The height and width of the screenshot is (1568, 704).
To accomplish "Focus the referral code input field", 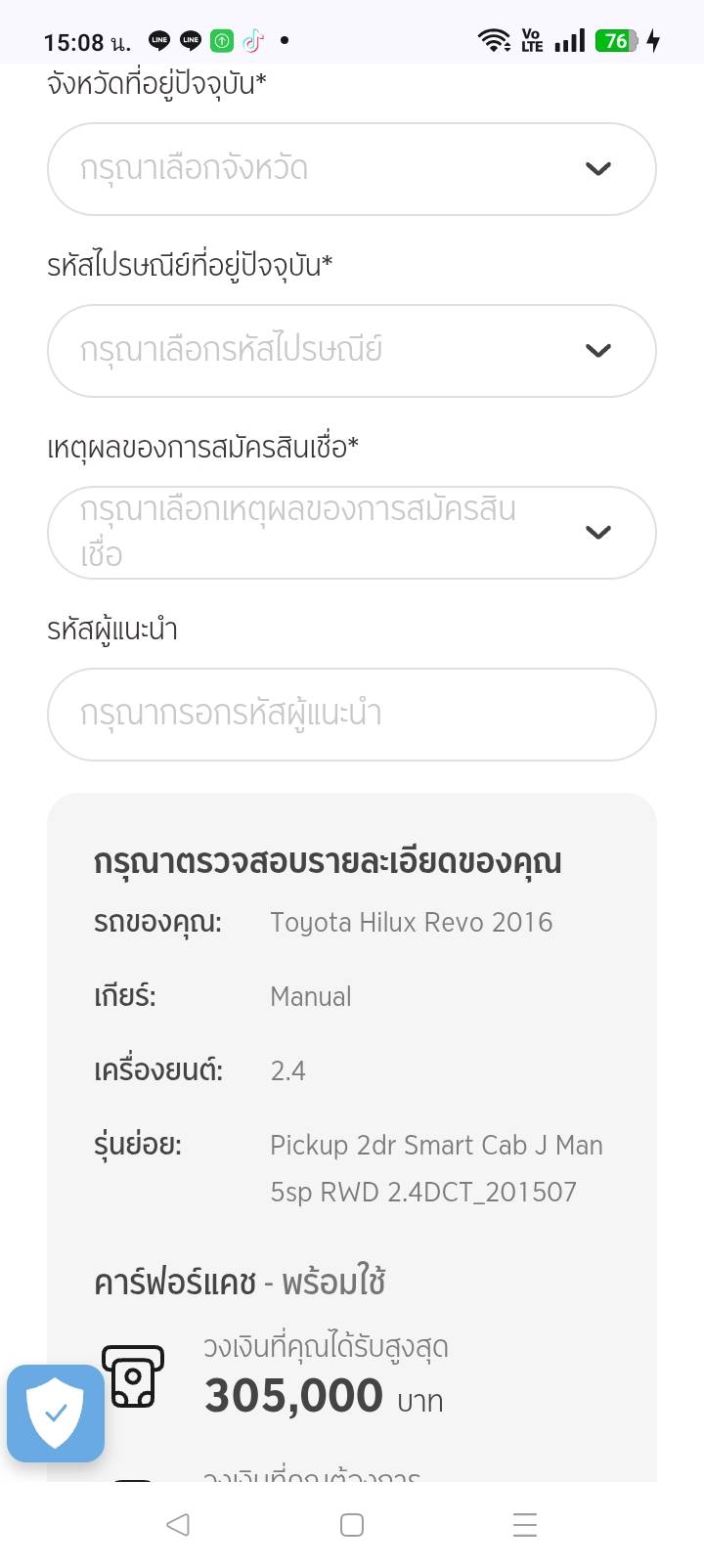I will pyautogui.click(x=352, y=715).
